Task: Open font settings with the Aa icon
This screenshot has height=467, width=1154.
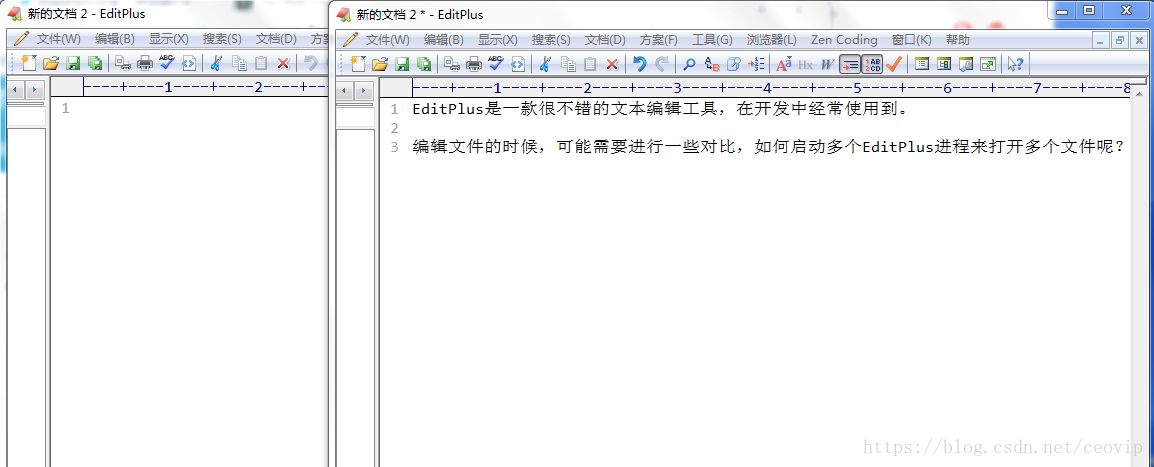Action: point(784,64)
